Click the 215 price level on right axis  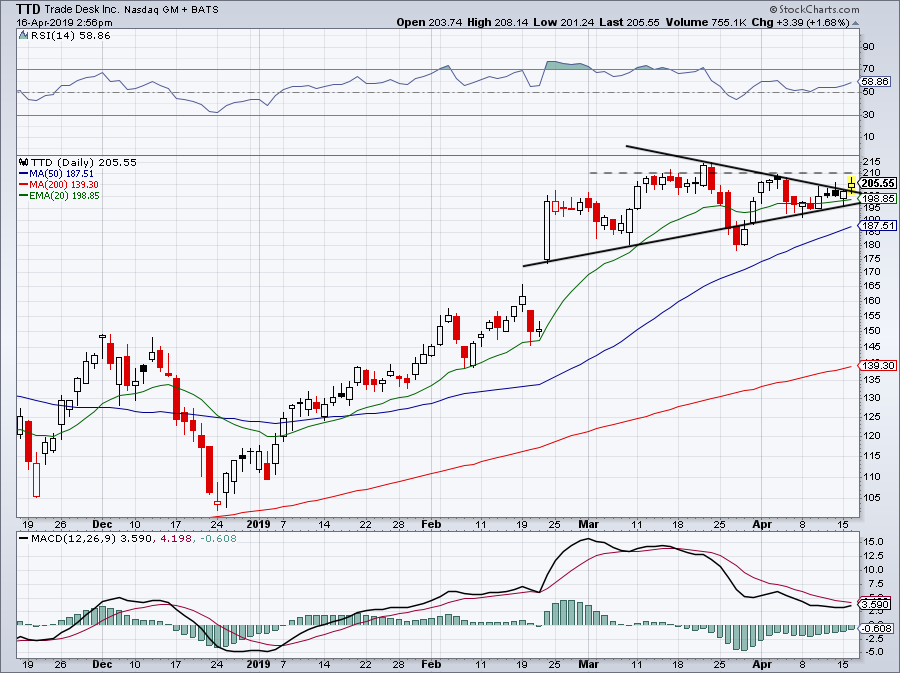click(871, 162)
